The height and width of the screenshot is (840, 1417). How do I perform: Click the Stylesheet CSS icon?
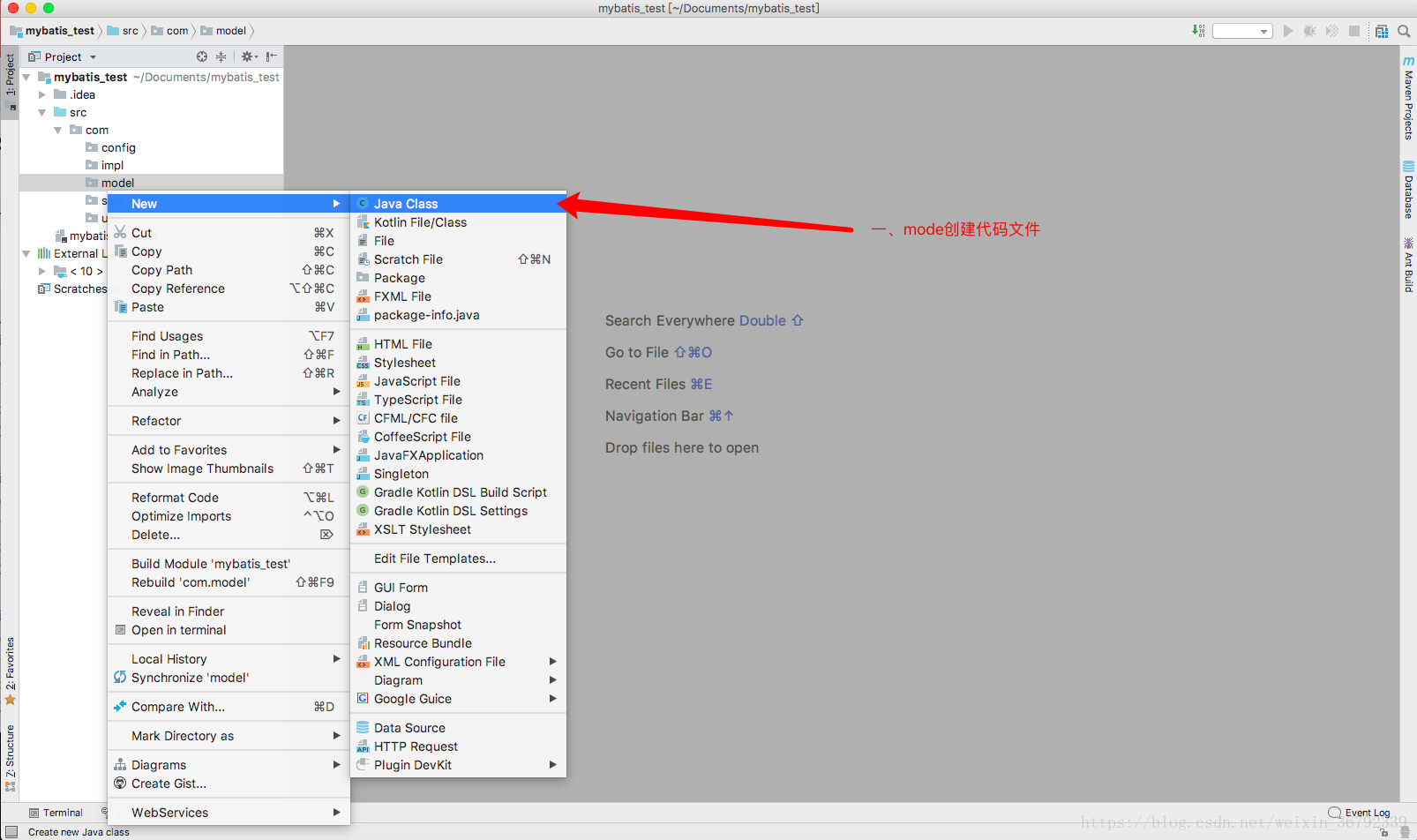pyautogui.click(x=363, y=363)
